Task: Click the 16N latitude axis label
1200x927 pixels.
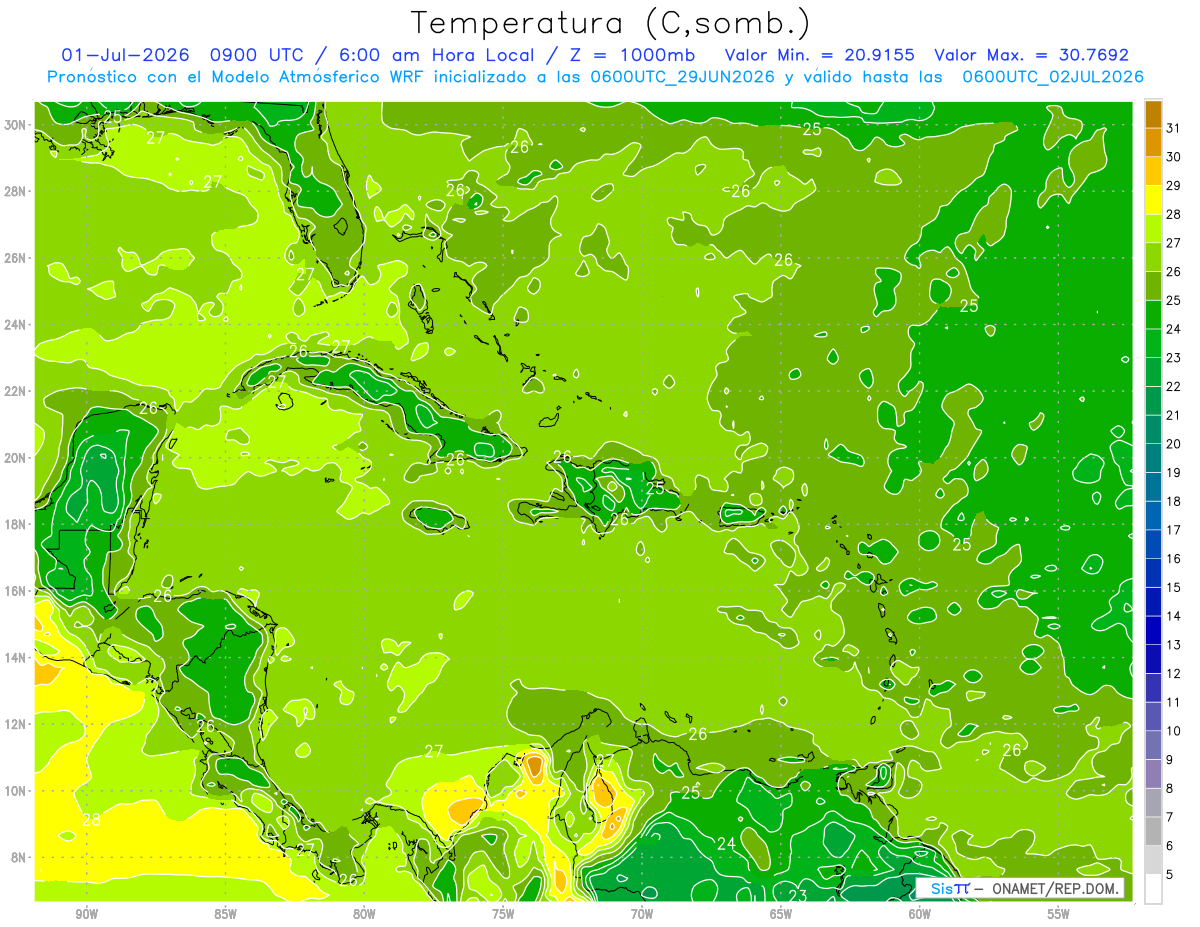Action: [16, 591]
